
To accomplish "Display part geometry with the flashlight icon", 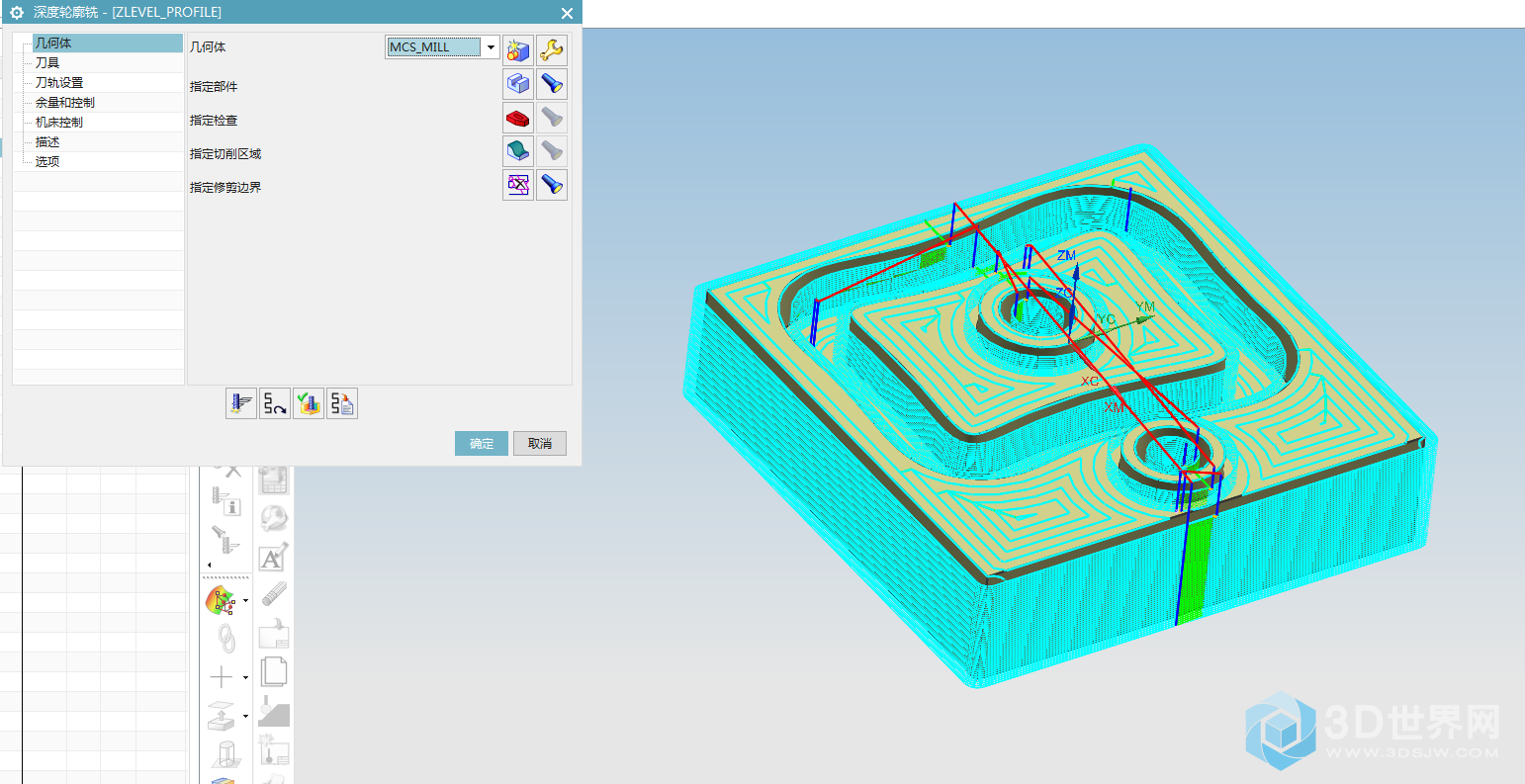I will 552,85.
